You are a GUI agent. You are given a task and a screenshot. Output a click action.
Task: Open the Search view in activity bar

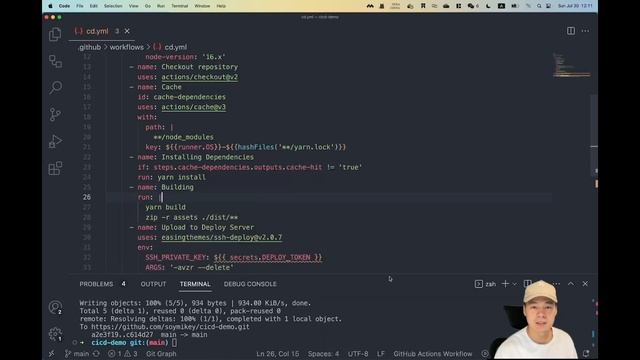click(55, 87)
